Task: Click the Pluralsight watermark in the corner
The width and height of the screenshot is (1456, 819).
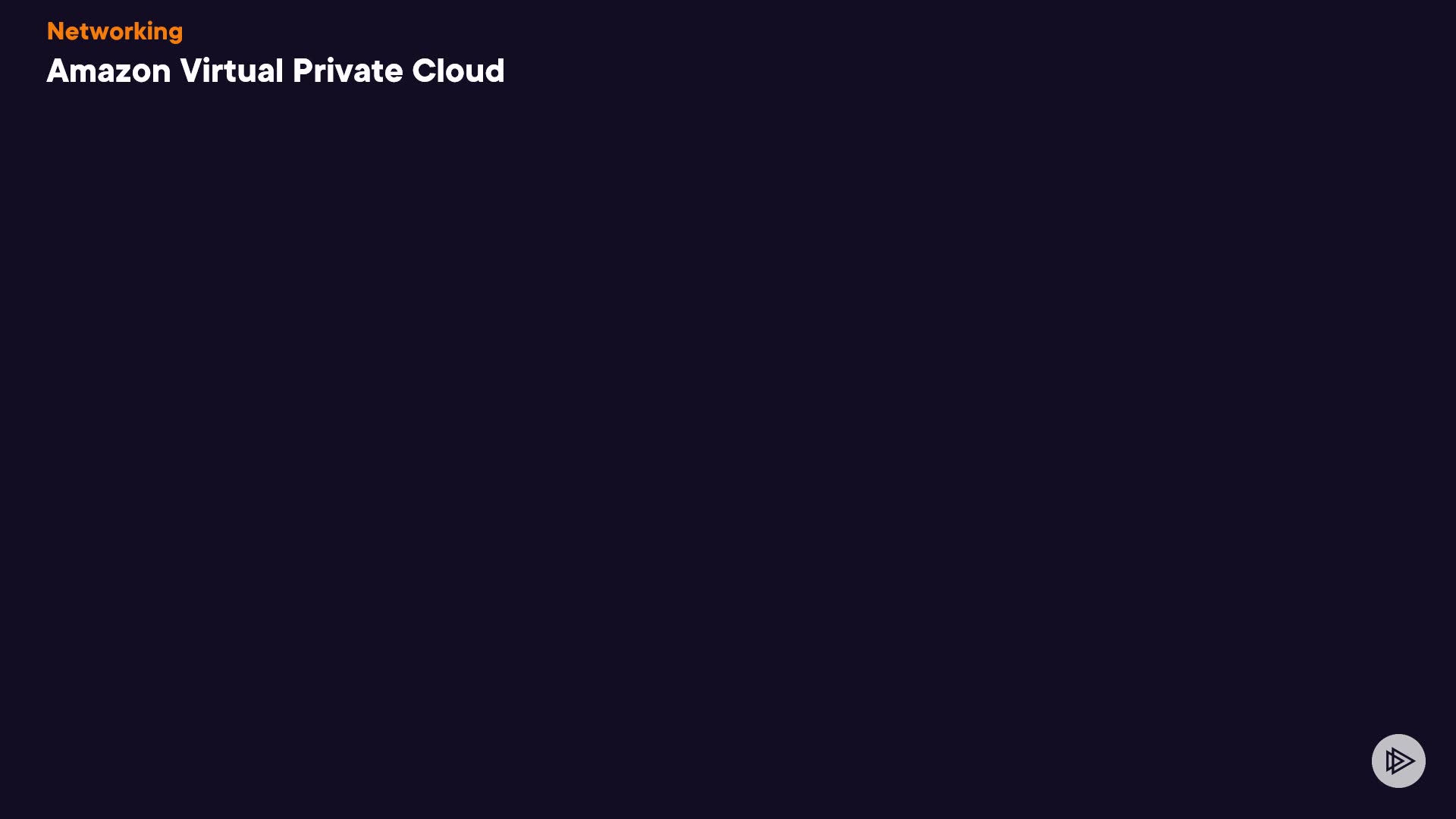Action: [x=1398, y=761]
